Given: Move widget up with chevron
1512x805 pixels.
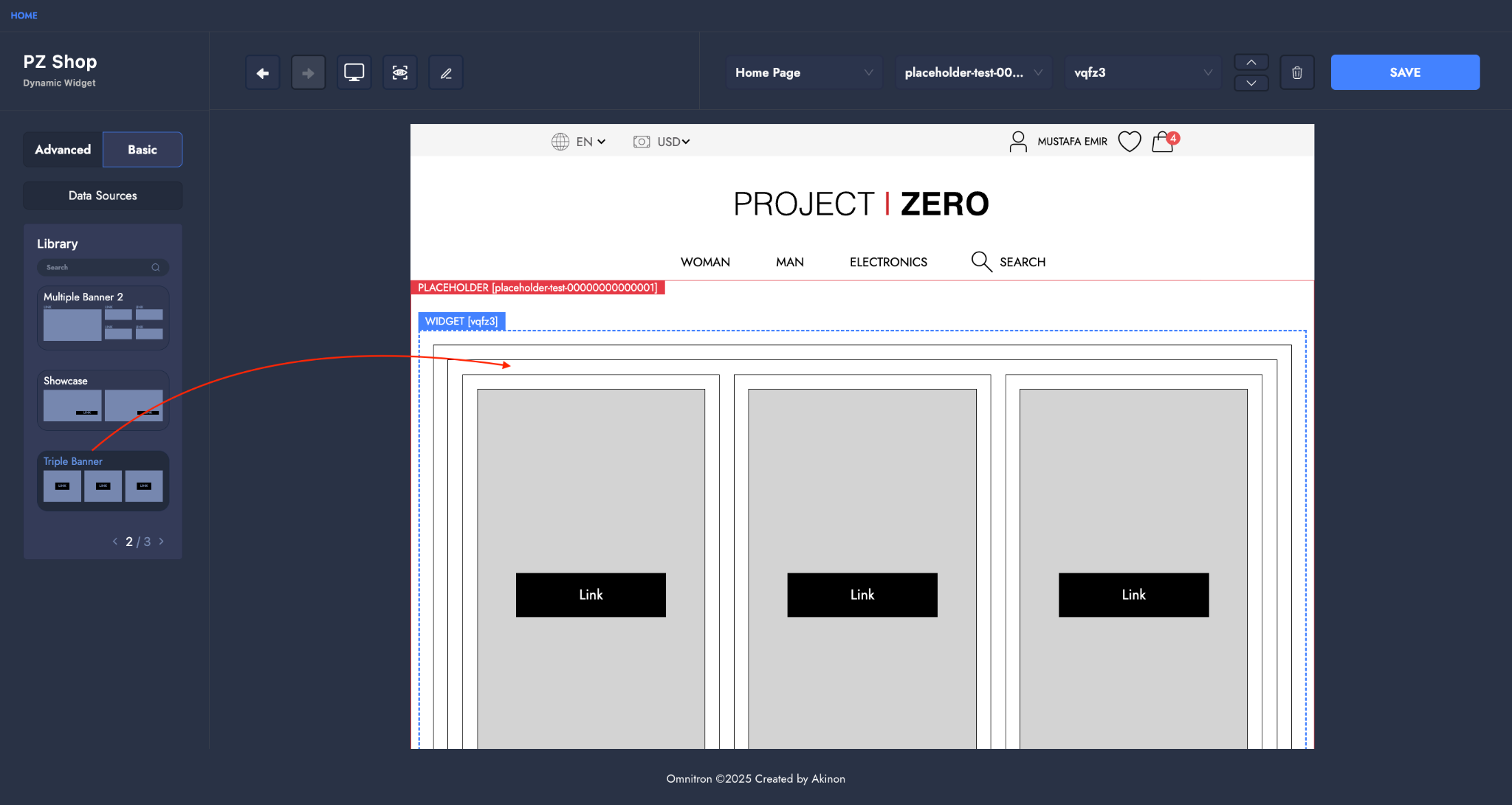Looking at the screenshot, I should 1251,63.
